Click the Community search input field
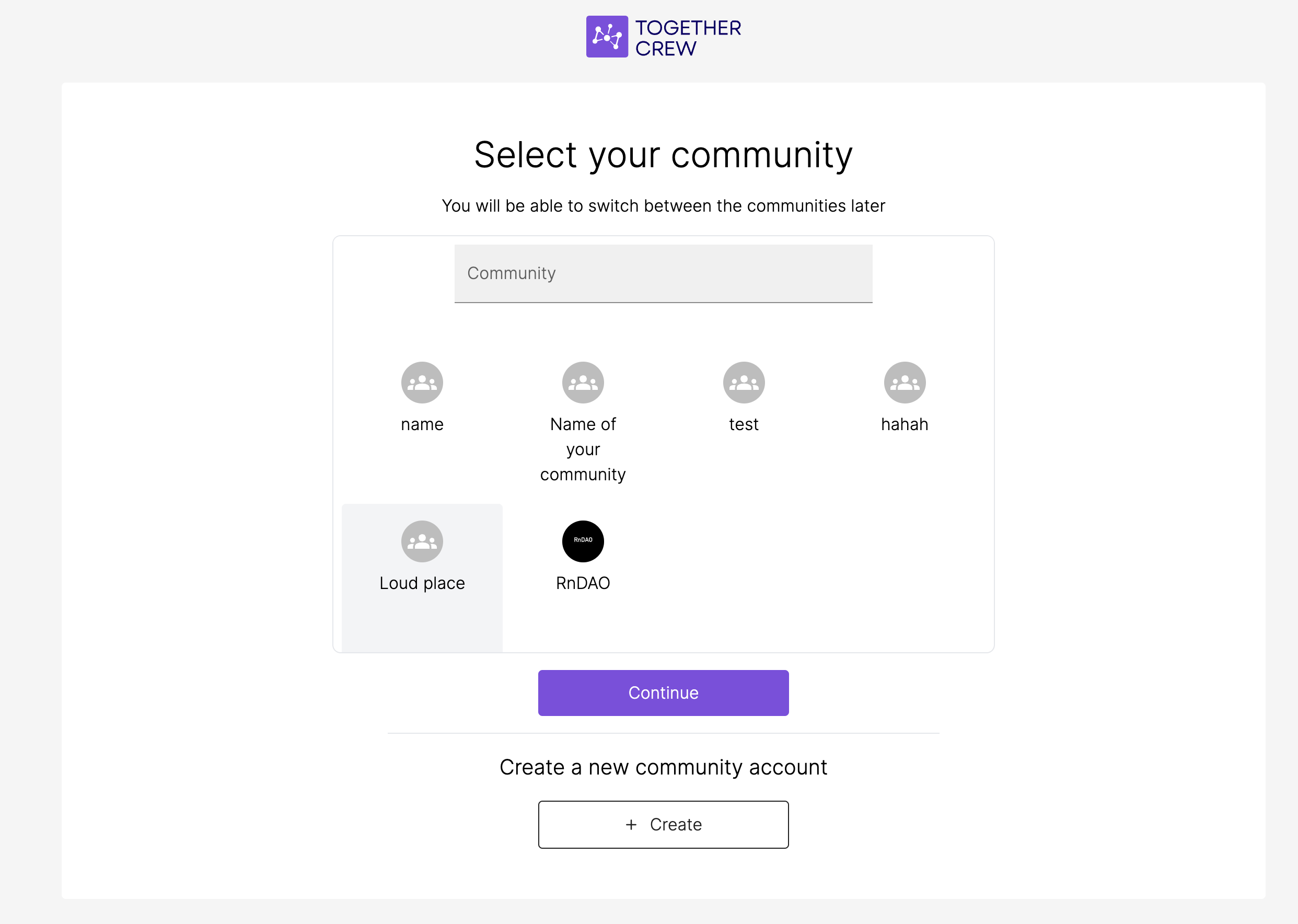The width and height of the screenshot is (1298, 924). (x=663, y=274)
